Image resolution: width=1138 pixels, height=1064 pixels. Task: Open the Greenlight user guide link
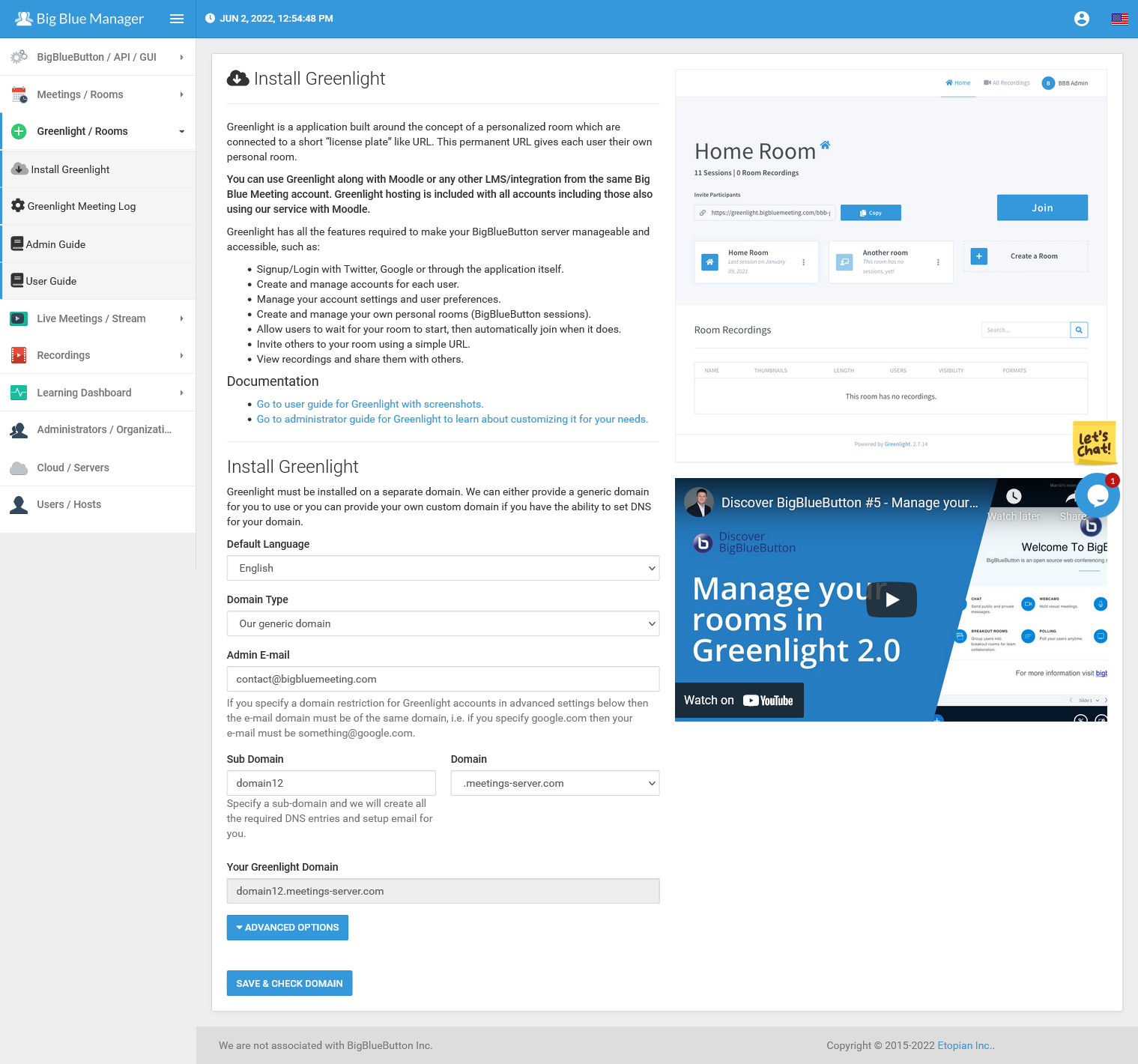370,404
